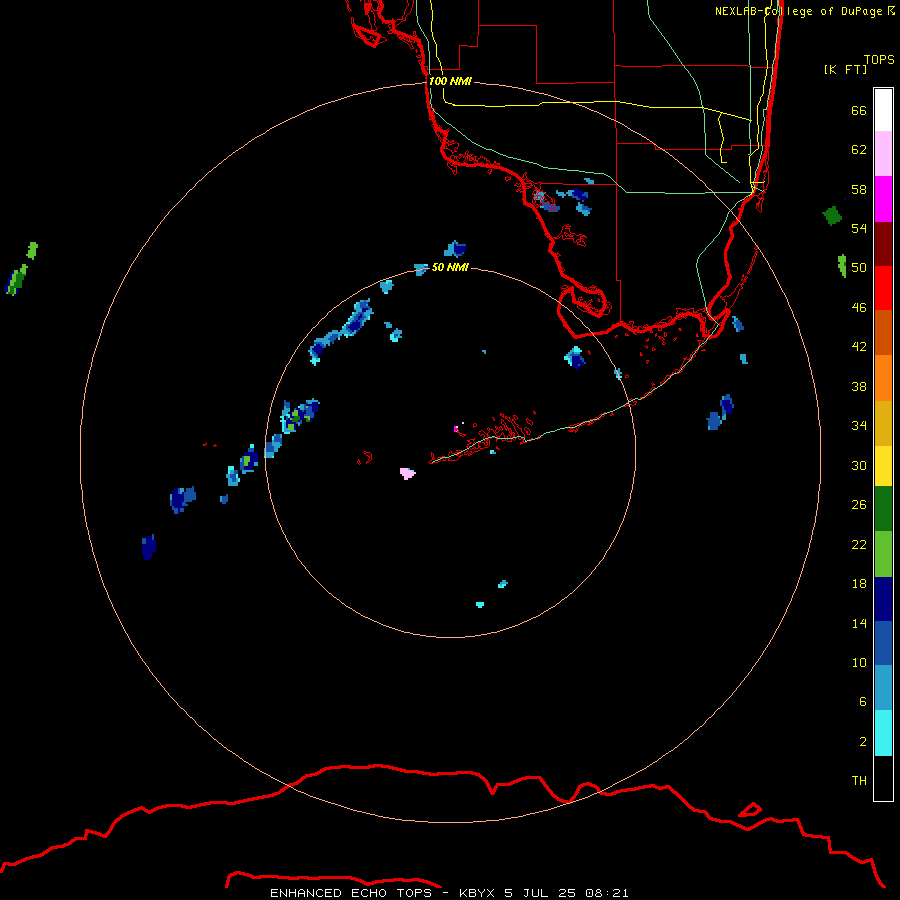Click the NEXLAB-College of DuPage credit text

point(805,11)
